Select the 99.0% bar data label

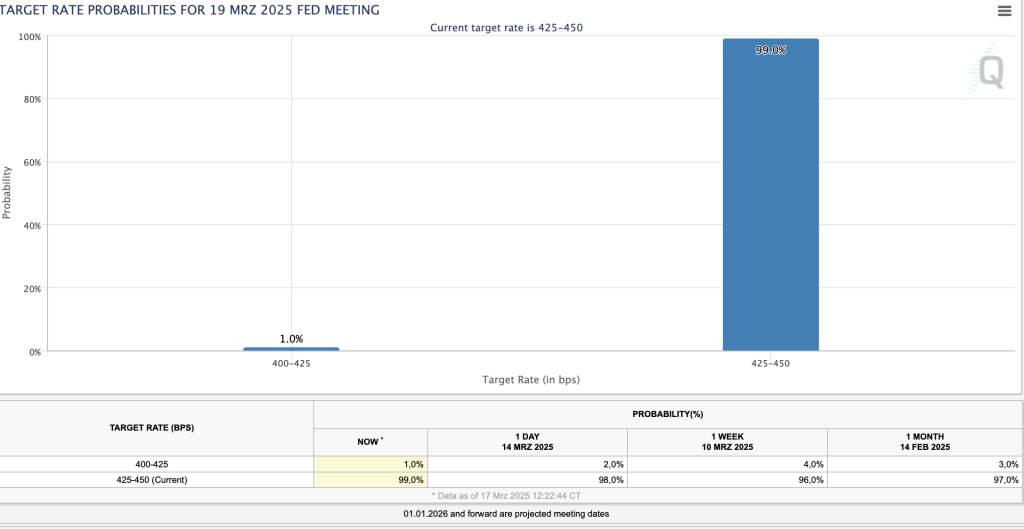point(771,50)
